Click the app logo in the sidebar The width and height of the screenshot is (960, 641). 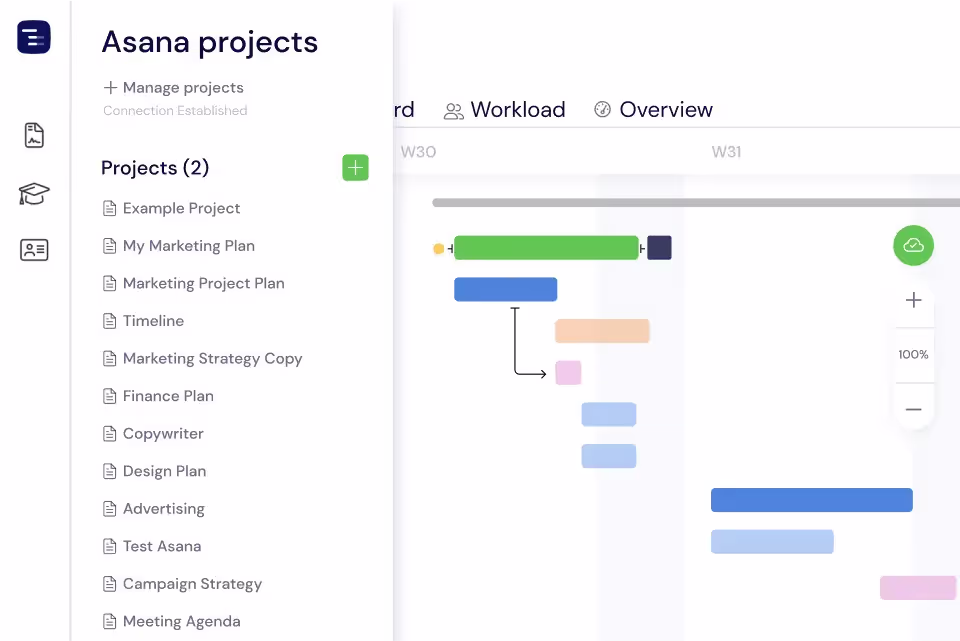(34, 37)
